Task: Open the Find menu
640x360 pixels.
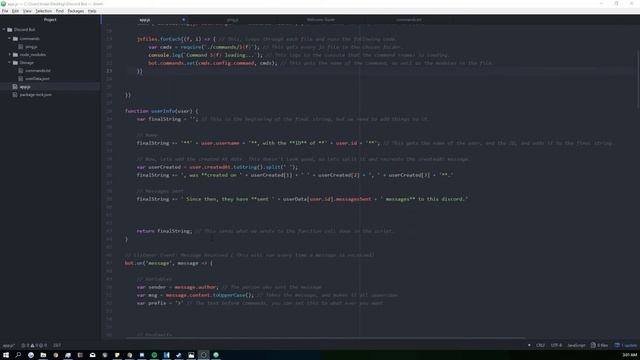Action: (60, 11)
